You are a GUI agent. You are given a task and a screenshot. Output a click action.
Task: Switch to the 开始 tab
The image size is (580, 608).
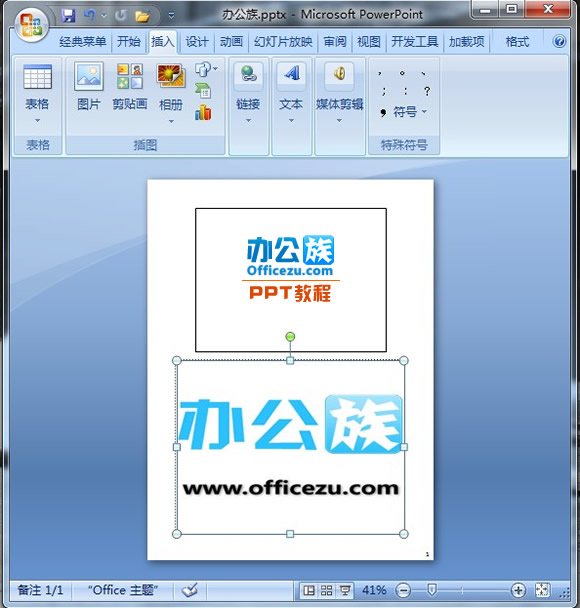click(x=129, y=41)
